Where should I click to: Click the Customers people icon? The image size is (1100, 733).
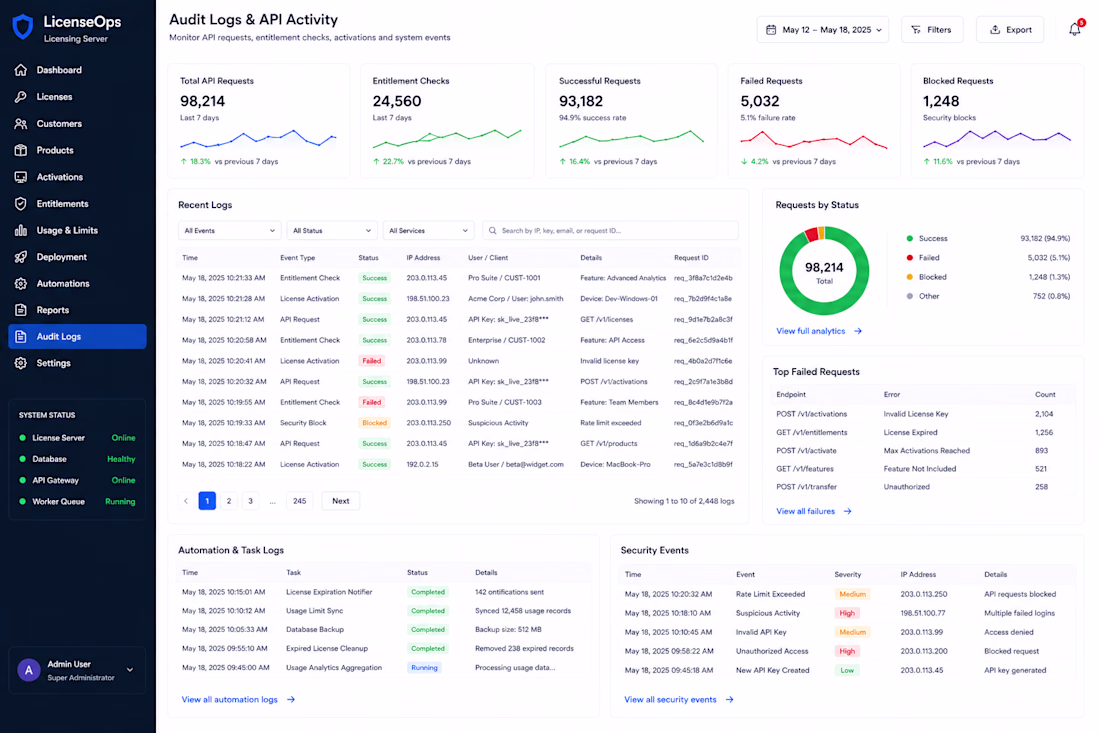tap(21, 123)
